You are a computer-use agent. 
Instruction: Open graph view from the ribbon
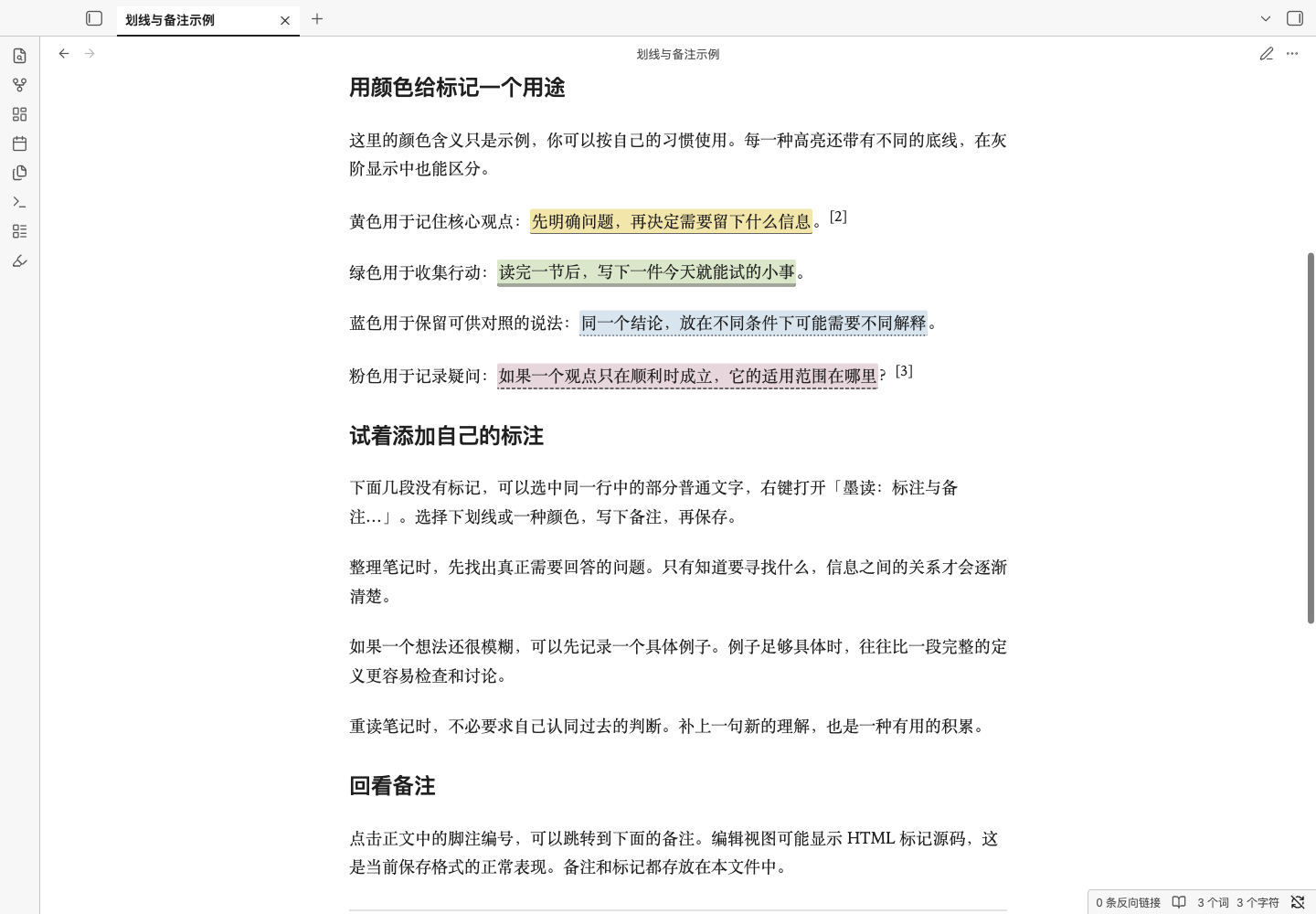pos(19,85)
